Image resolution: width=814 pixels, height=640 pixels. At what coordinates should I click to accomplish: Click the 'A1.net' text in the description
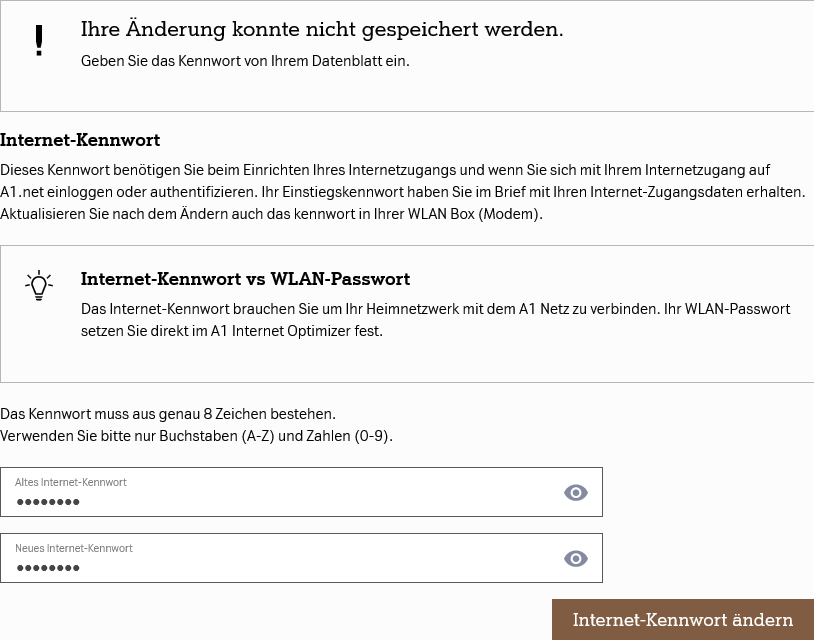[22, 192]
